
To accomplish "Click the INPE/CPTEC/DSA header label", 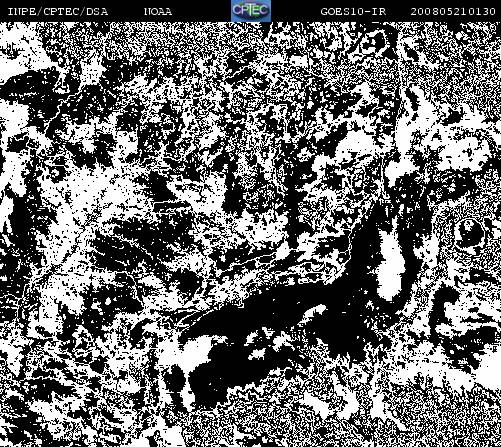I will click(58, 12).
